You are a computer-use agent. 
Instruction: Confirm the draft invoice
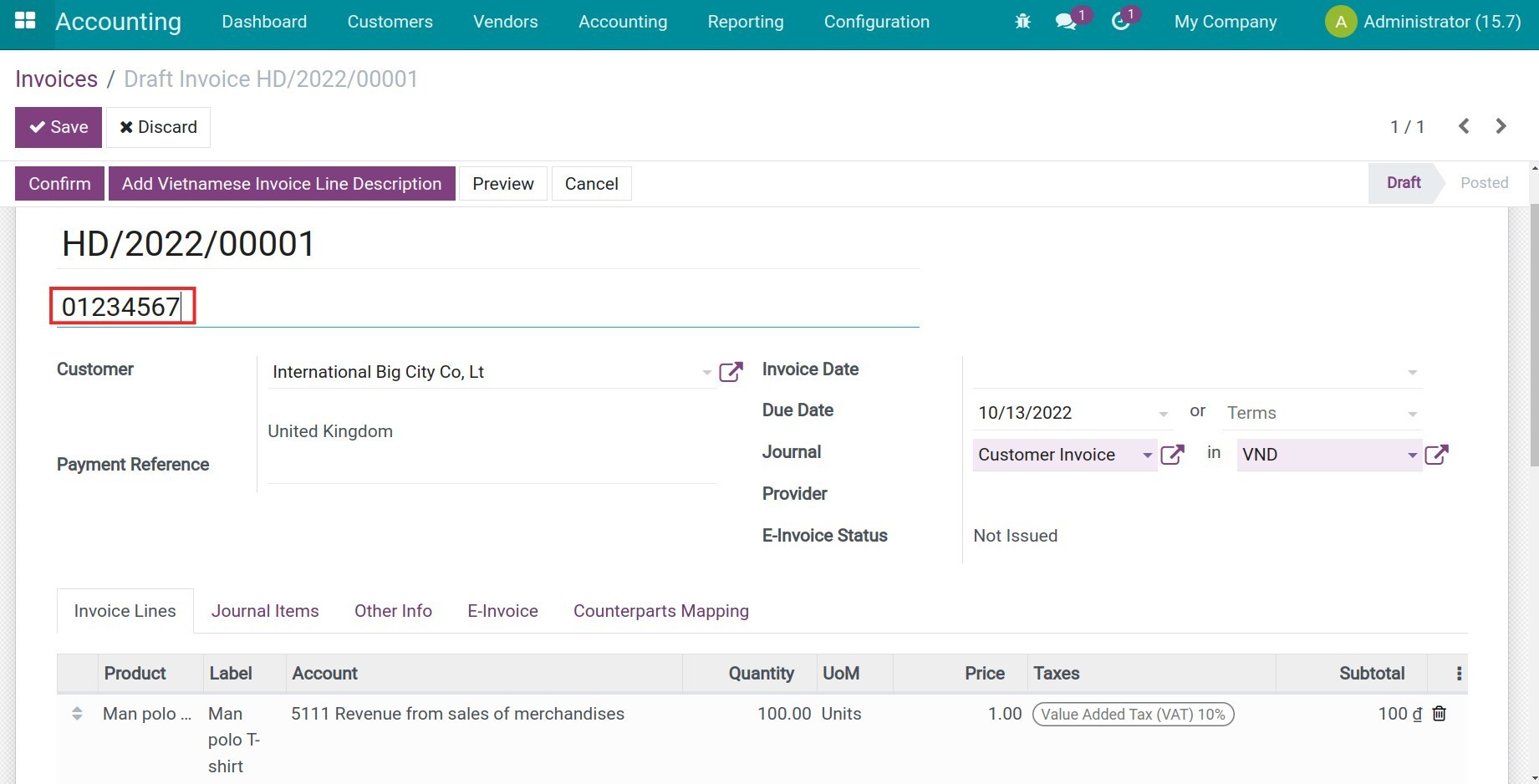(59, 183)
